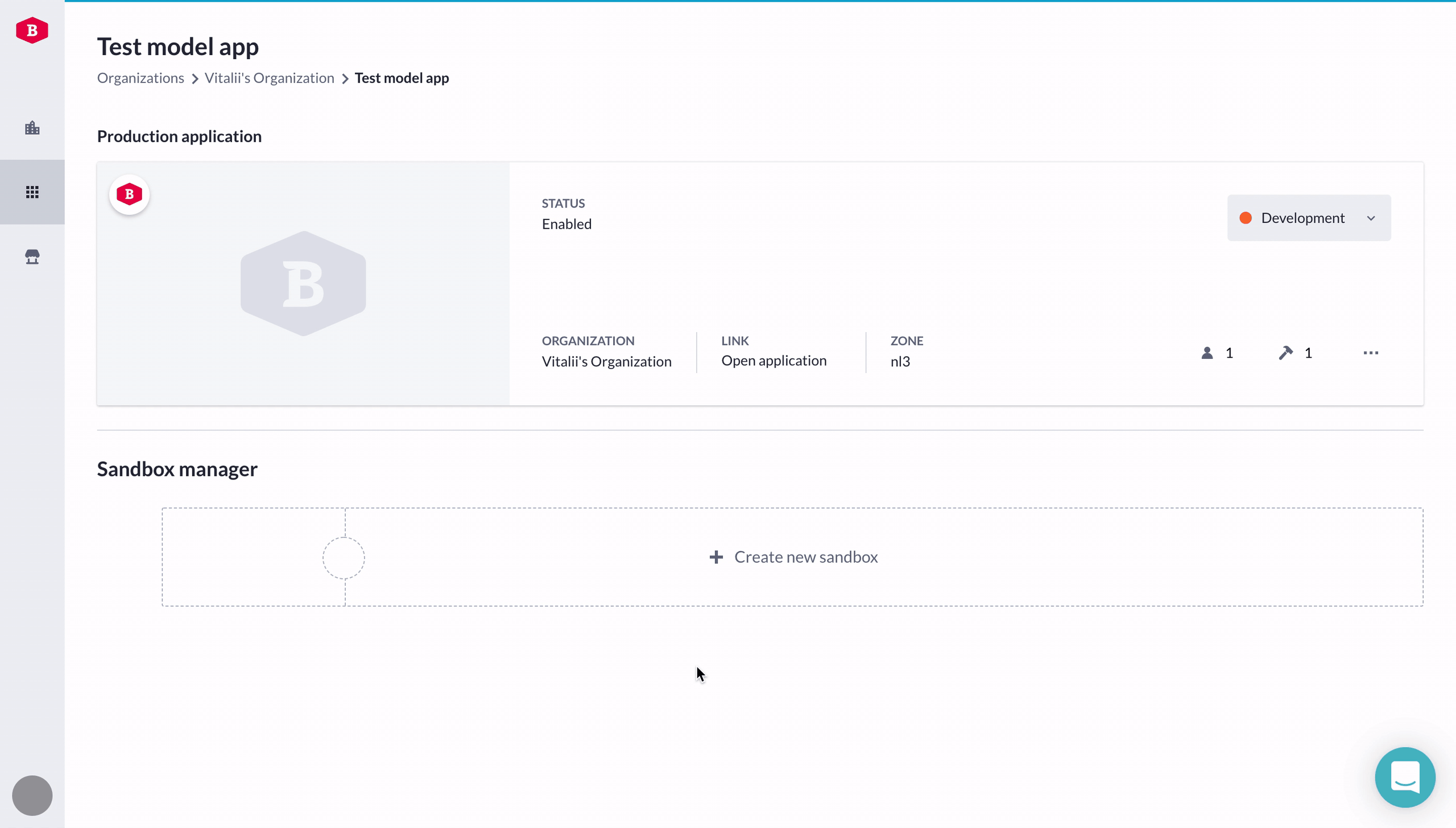
Task: Open the chat support widget
Action: click(1405, 777)
